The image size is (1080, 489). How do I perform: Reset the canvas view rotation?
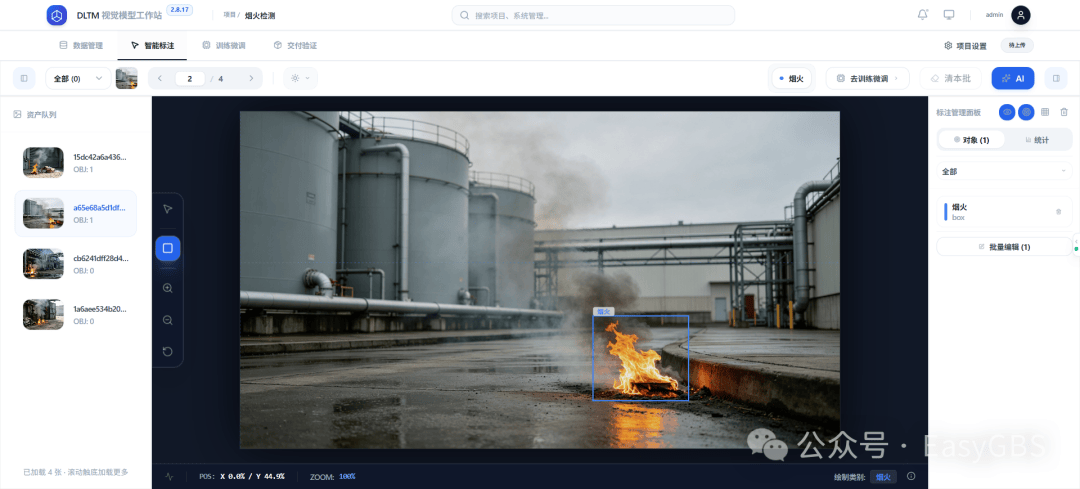click(x=167, y=352)
